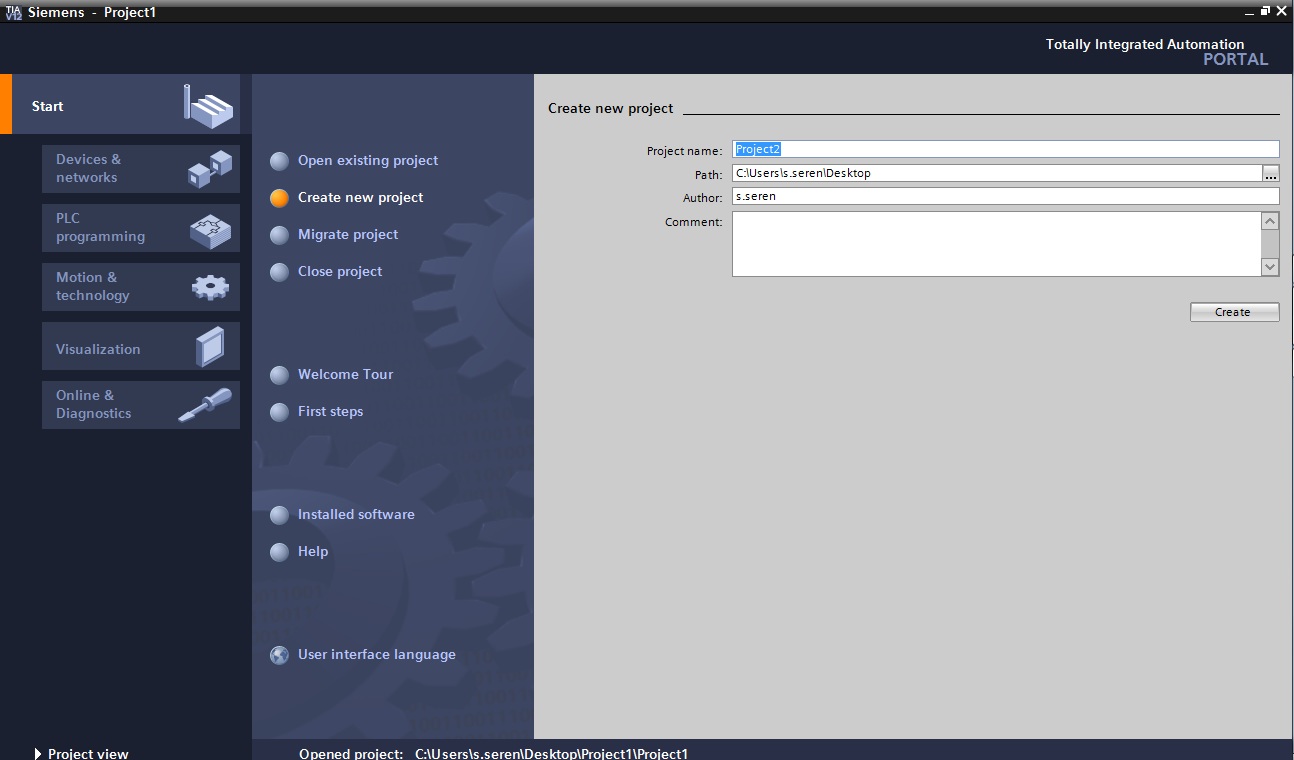Screen dimensions: 1294x760
Task: Open the Start portal tab
Action: [120, 104]
